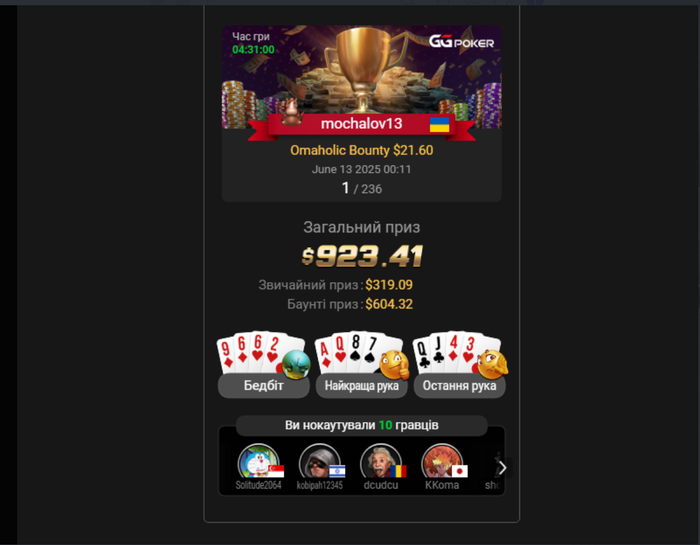Click kobipah12345 hooded avatar
The height and width of the screenshot is (545, 700).
pos(320,462)
